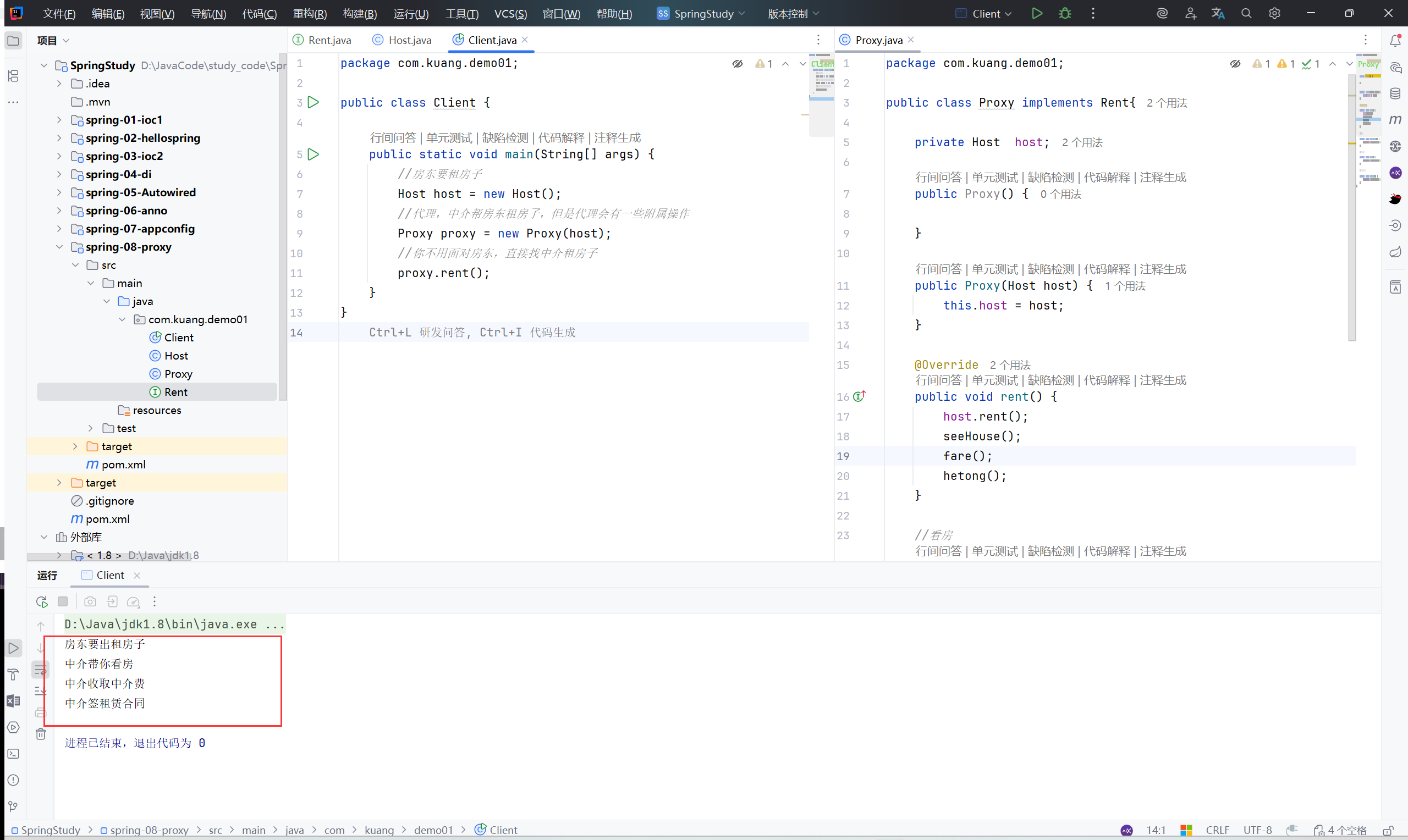Click the Debug bug icon in the toolbar
Screen dimensions: 1408x840
(1064, 14)
